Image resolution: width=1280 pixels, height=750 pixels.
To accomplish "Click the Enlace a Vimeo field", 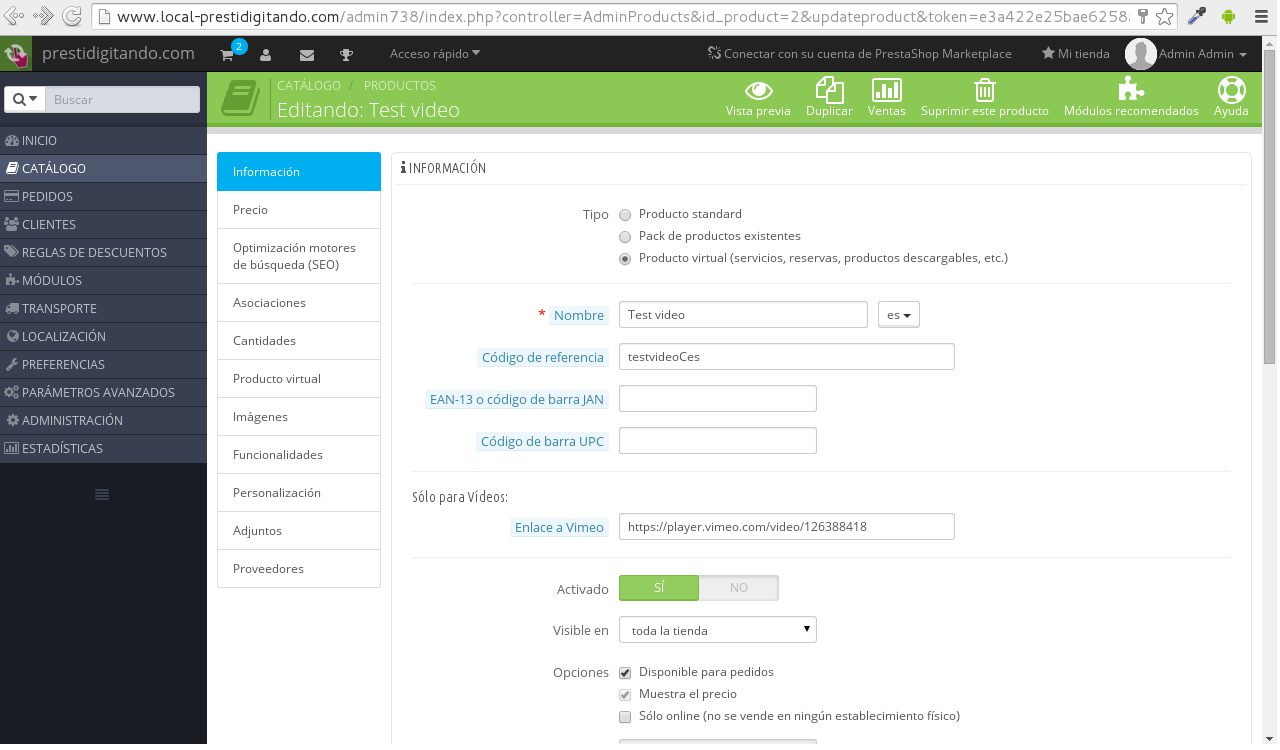I will [787, 526].
